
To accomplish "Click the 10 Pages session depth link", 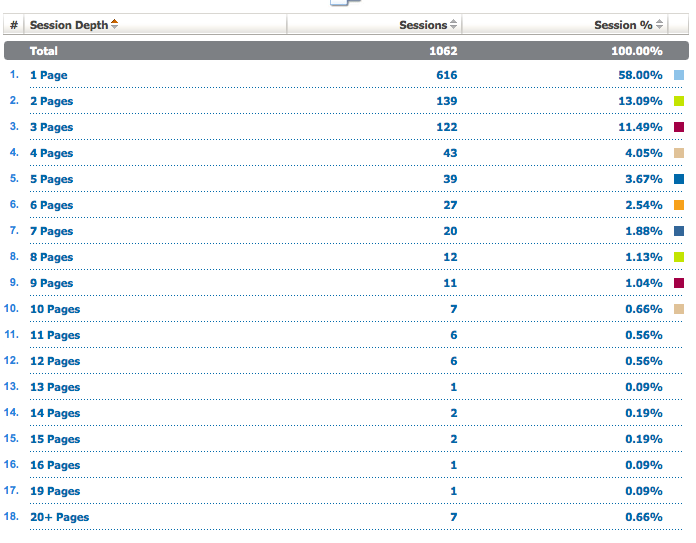I will (x=55, y=309).
